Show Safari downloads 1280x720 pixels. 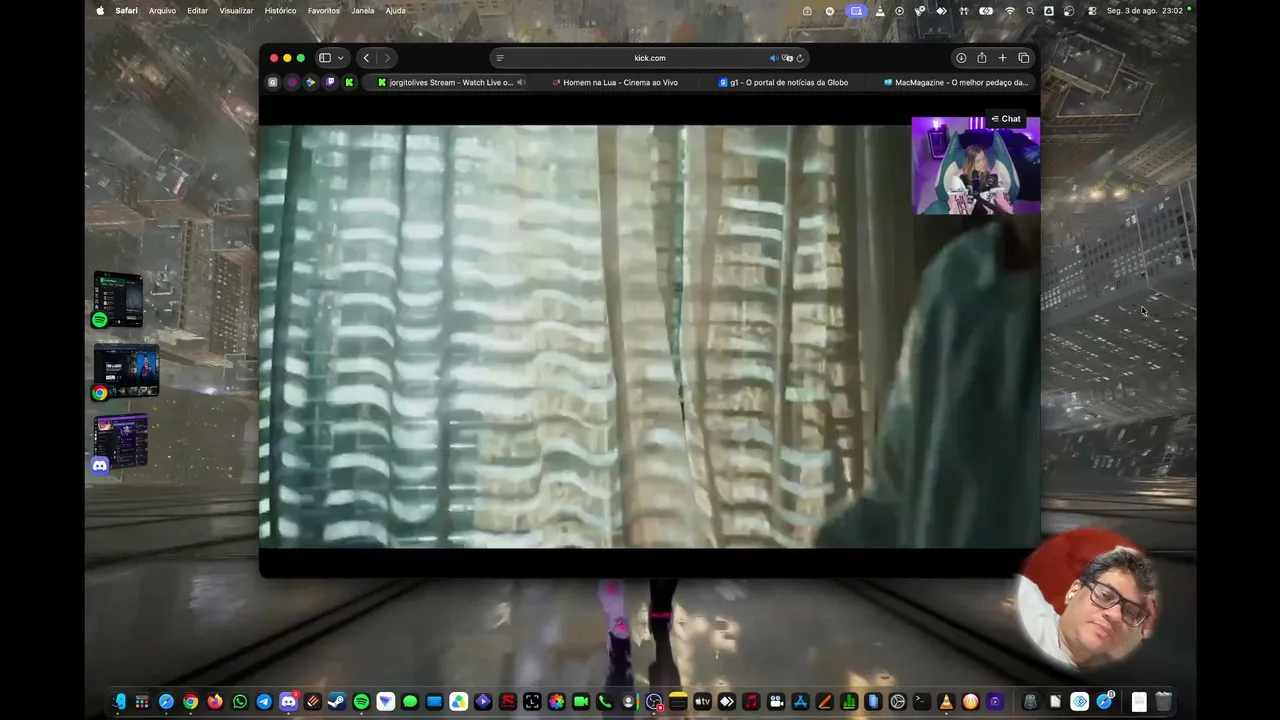(x=961, y=58)
